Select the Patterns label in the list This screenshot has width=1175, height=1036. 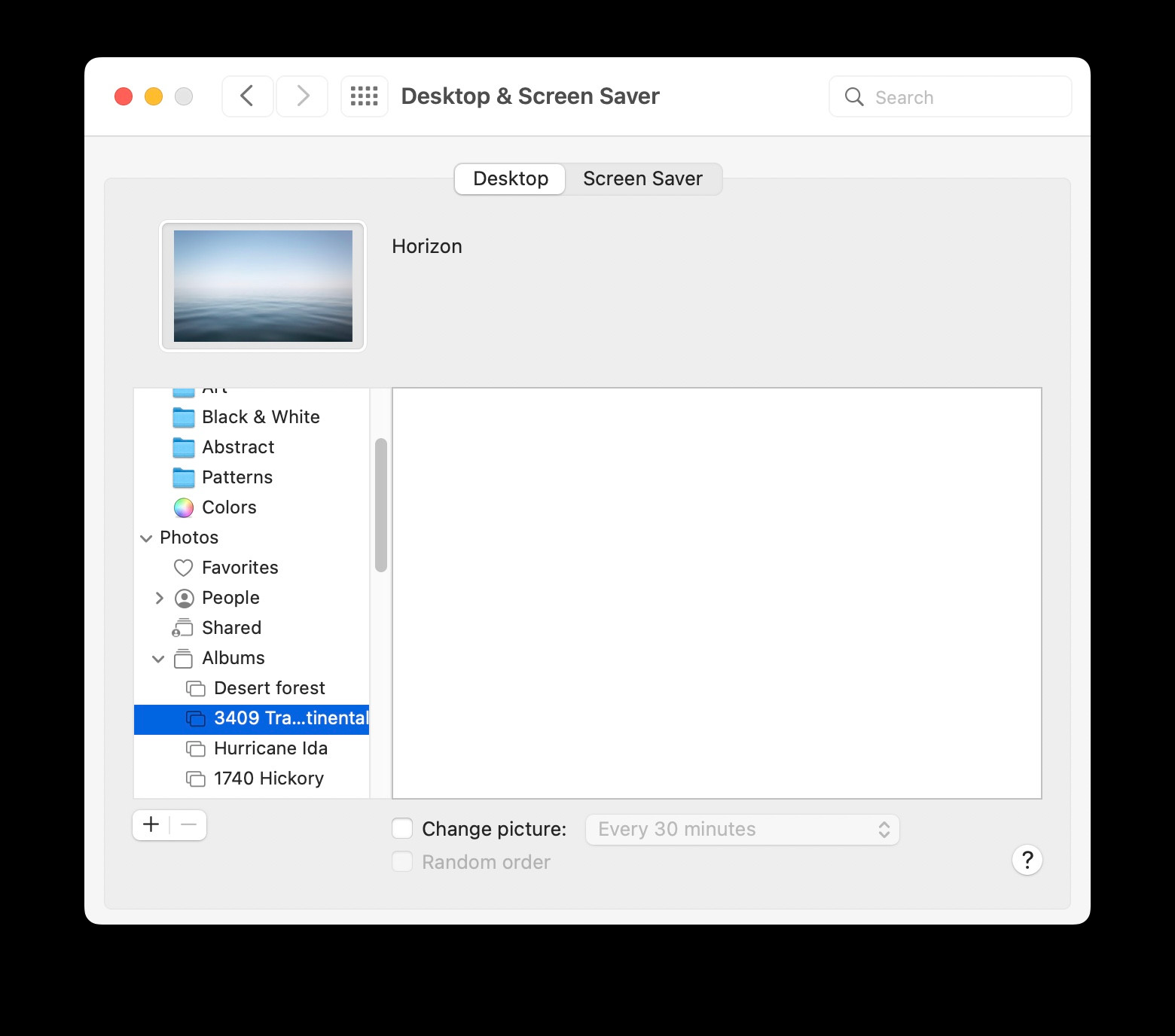(237, 477)
